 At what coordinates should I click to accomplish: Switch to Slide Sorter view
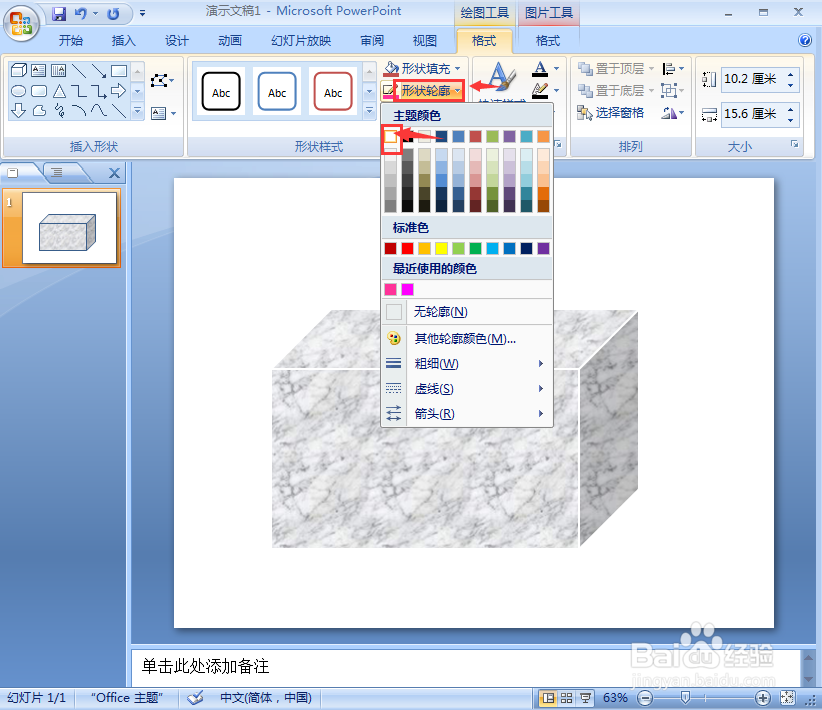pyautogui.click(x=567, y=698)
